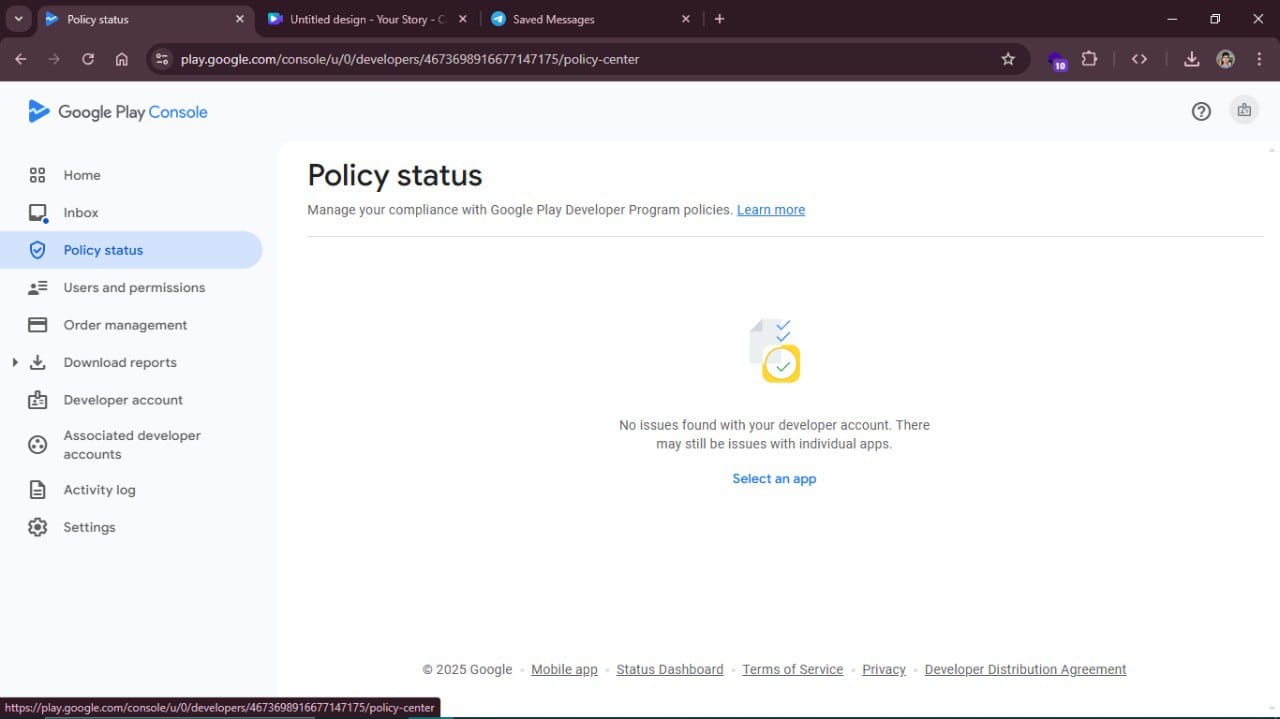
Task: Click the Settings label in sidebar
Action: coord(89,527)
